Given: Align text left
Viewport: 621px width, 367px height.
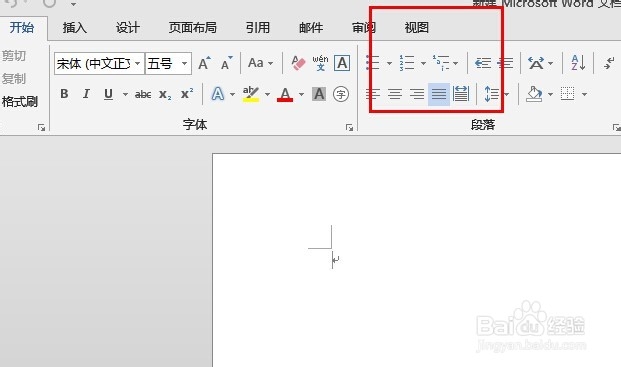Looking at the screenshot, I should pos(373,94).
